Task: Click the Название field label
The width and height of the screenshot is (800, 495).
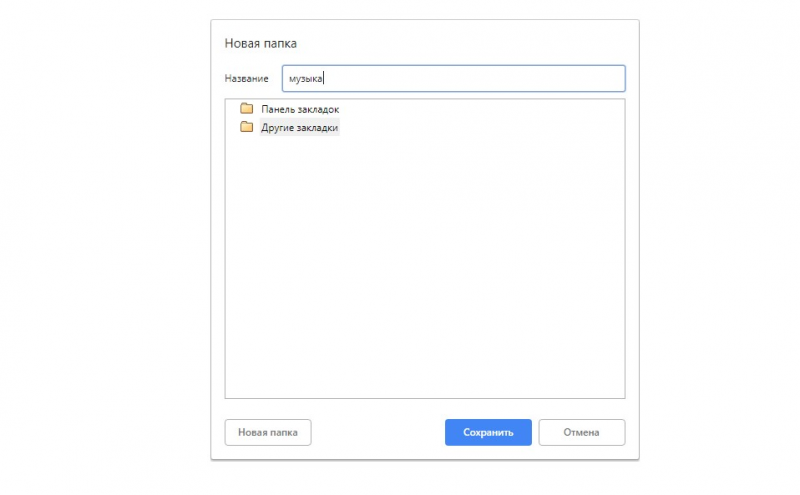Action: pos(246,79)
